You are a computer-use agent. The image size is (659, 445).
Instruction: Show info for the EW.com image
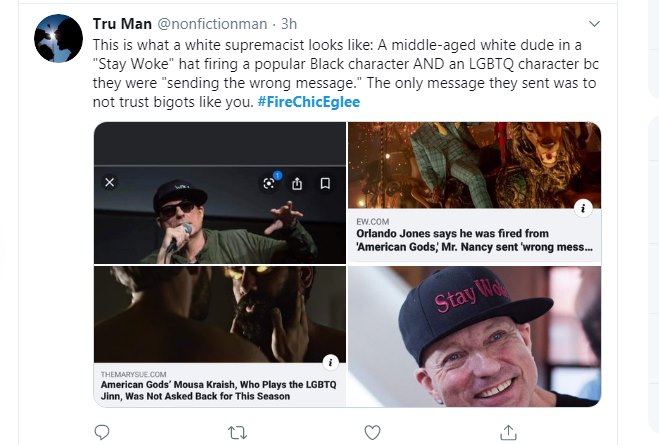pyautogui.click(x=583, y=209)
